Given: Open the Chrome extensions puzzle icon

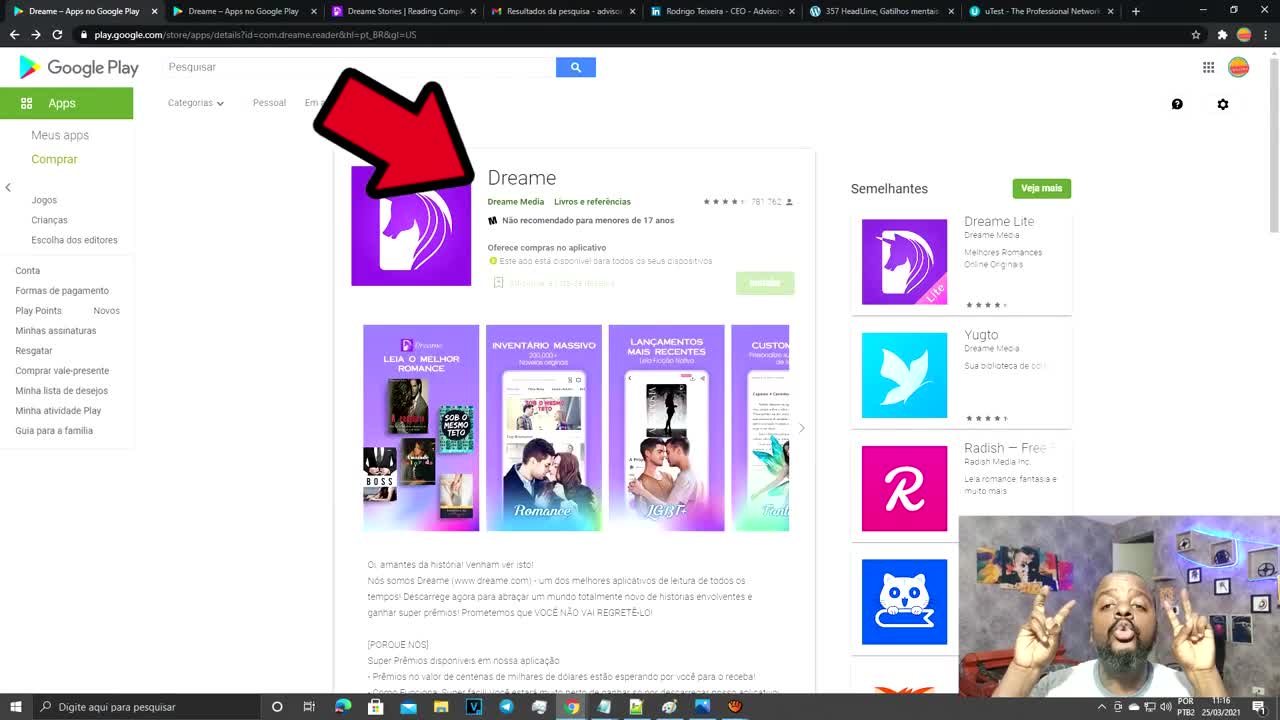Looking at the screenshot, I should point(1222,34).
